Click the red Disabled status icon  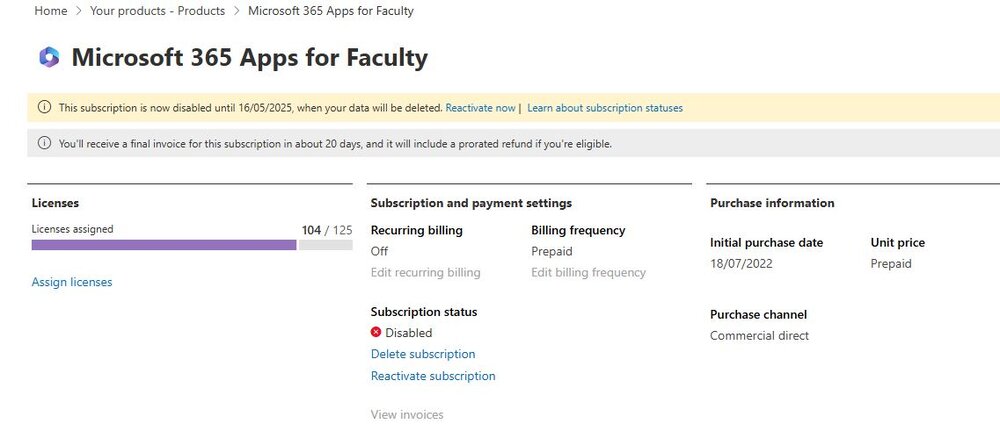[376, 332]
